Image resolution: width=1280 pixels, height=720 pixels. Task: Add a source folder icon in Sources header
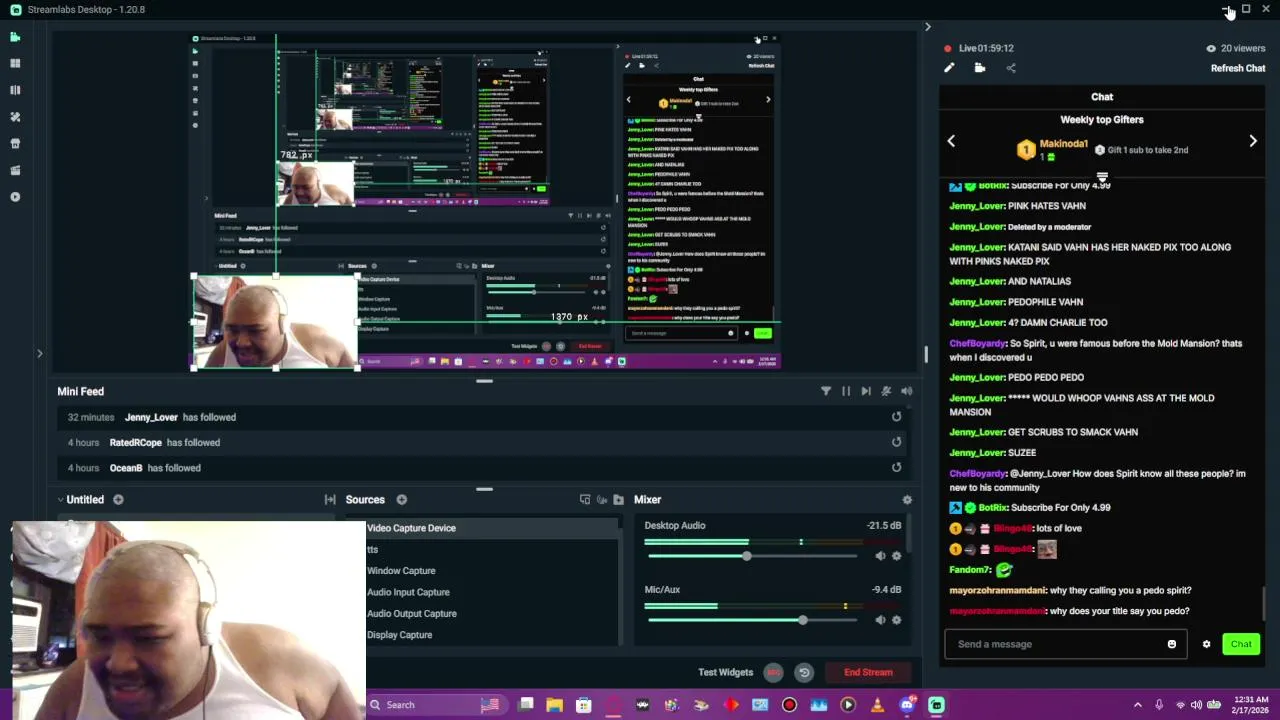(619, 499)
